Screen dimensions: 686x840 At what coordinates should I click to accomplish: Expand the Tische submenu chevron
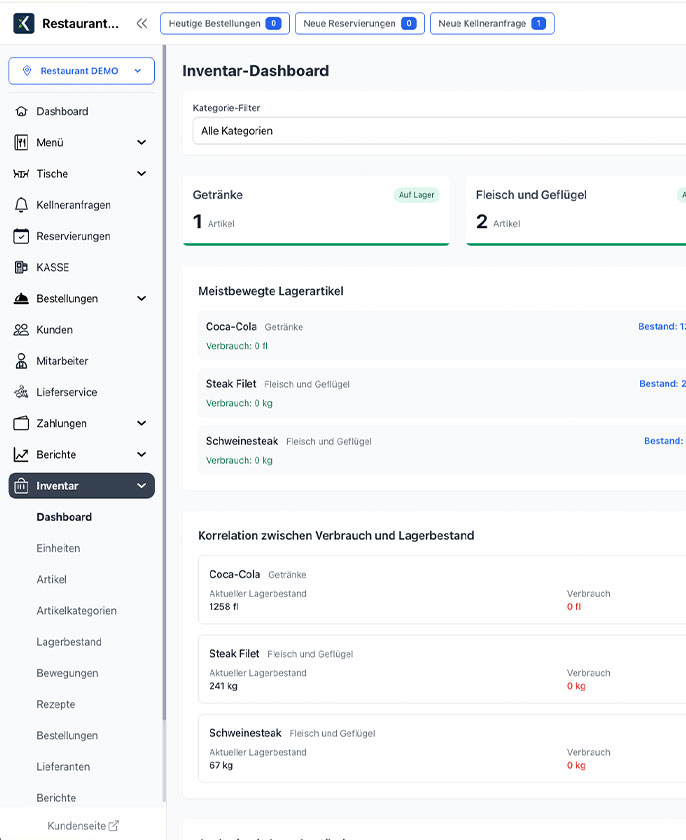coord(141,174)
